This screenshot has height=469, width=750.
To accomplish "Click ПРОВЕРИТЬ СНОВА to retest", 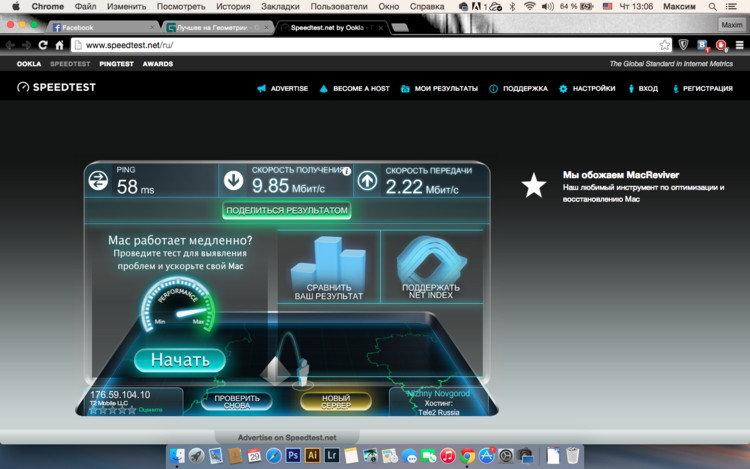I will pyautogui.click(x=237, y=401).
